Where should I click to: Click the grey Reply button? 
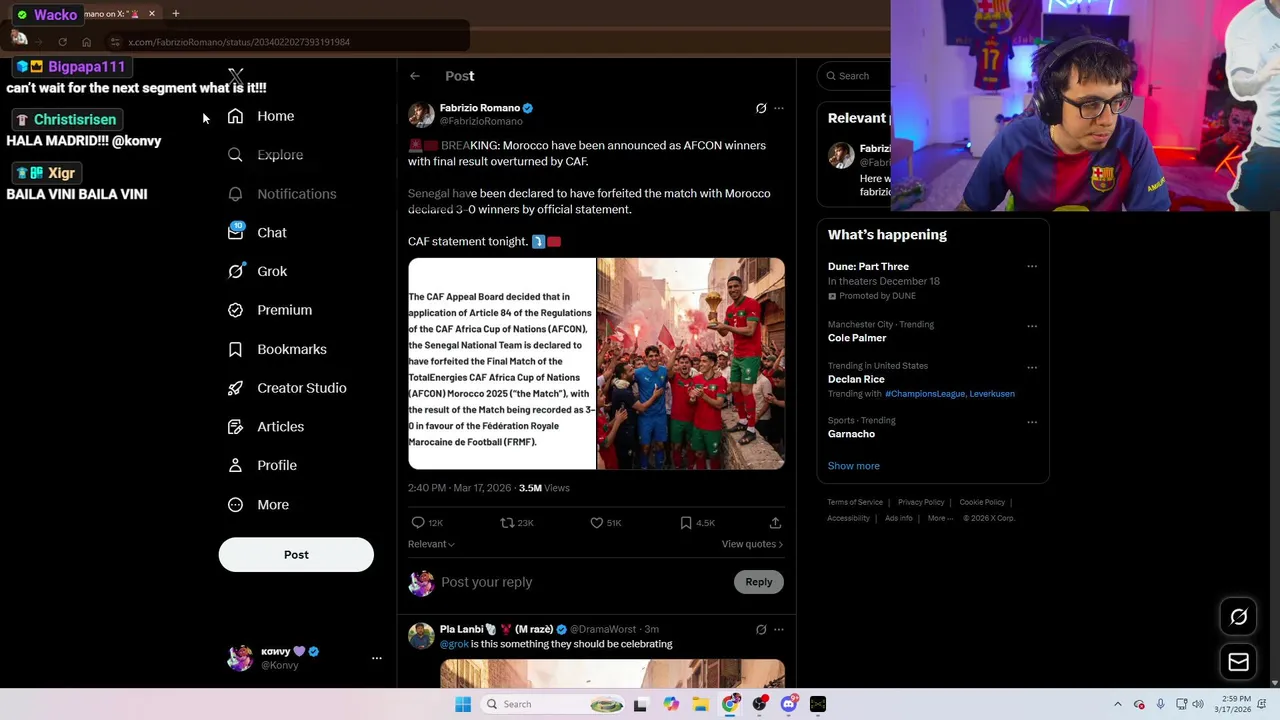coord(758,582)
